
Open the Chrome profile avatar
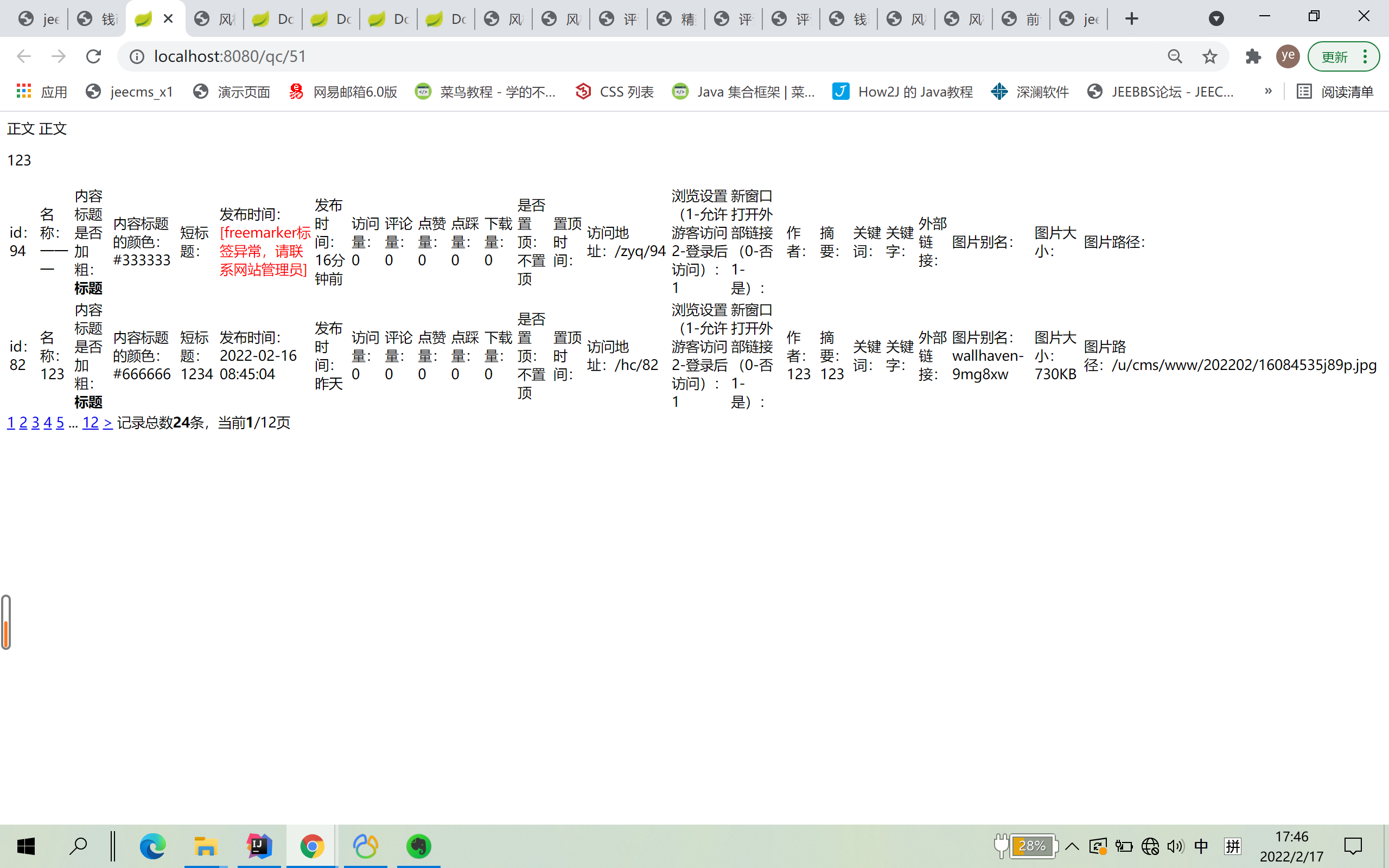(x=1288, y=56)
